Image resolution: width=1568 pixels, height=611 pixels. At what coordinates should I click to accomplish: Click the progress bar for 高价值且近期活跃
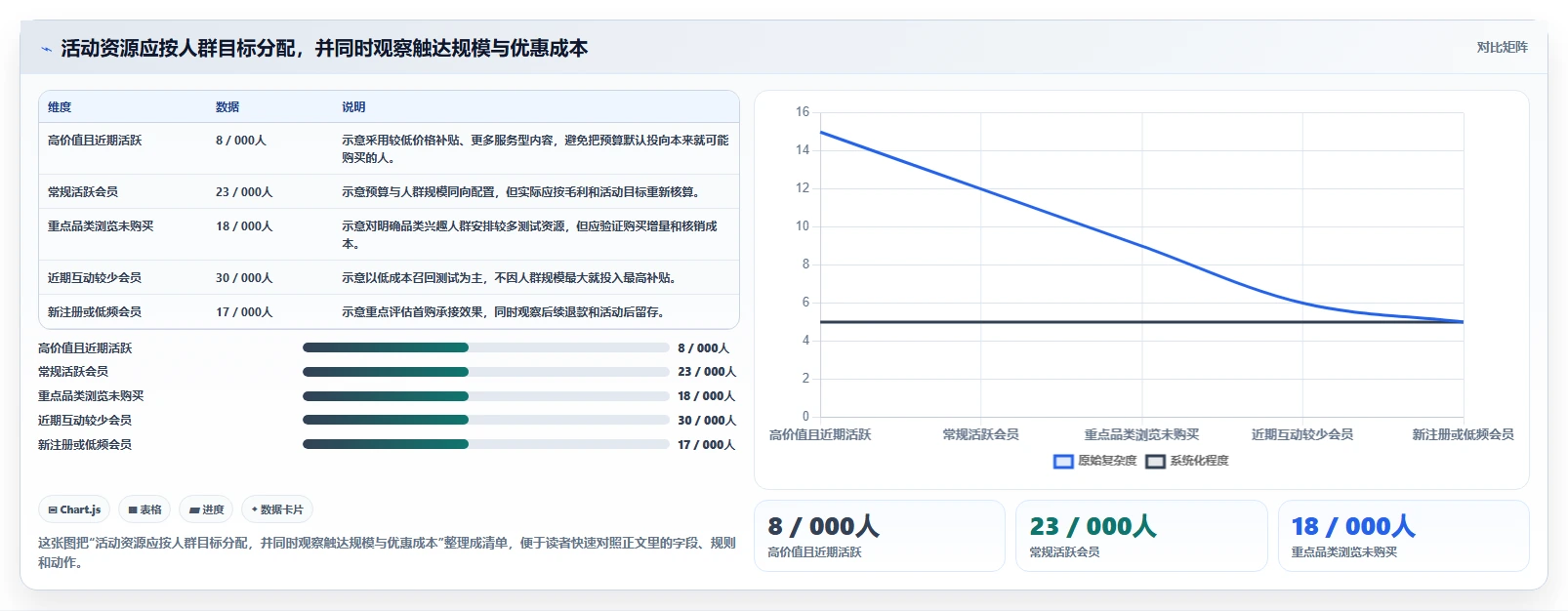(486, 347)
